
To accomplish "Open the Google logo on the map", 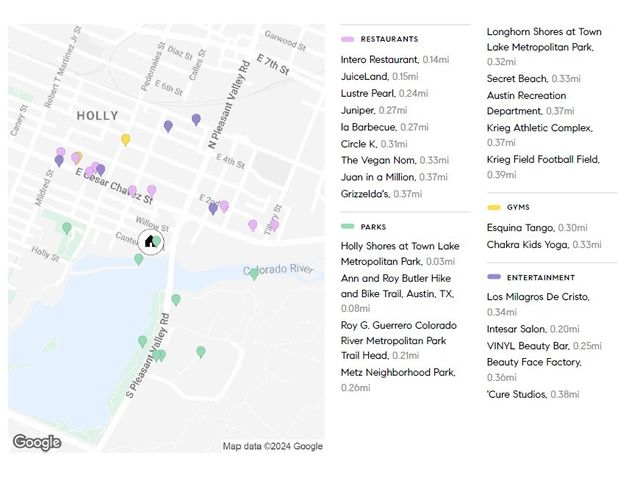I will click(x=37, y=442).
